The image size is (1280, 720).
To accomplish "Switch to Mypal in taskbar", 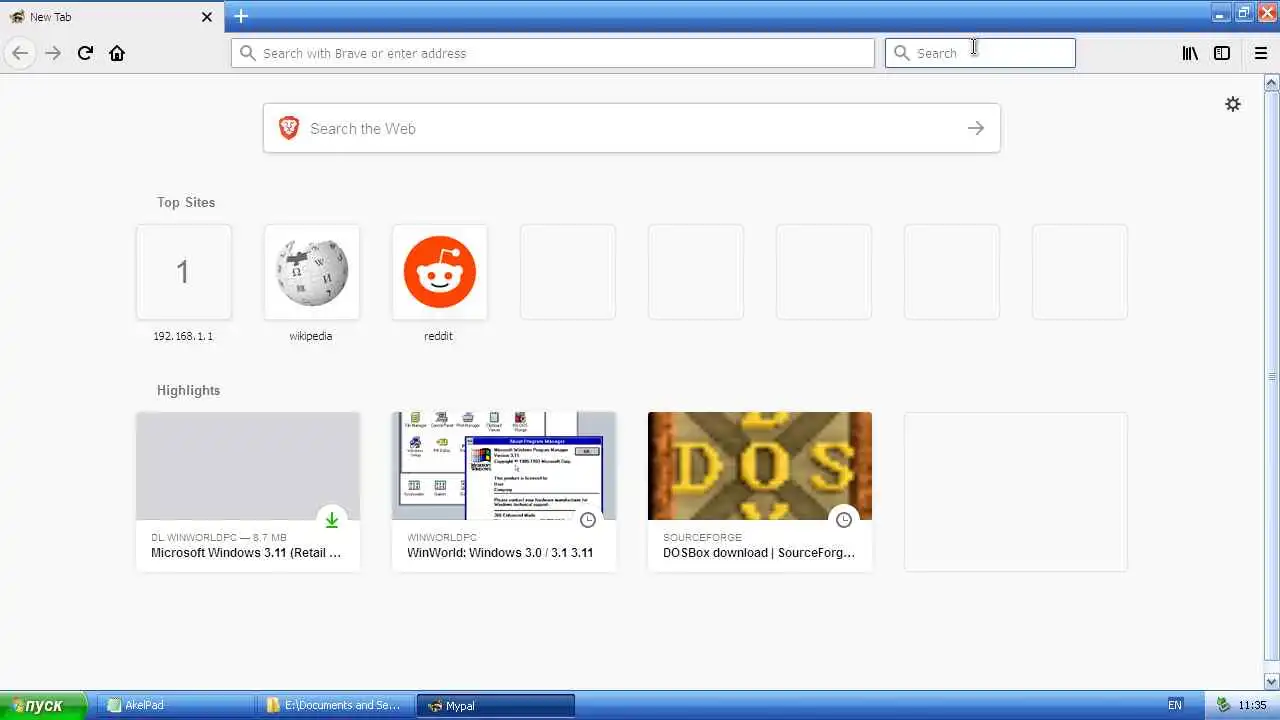I will (x=496, y=705).
